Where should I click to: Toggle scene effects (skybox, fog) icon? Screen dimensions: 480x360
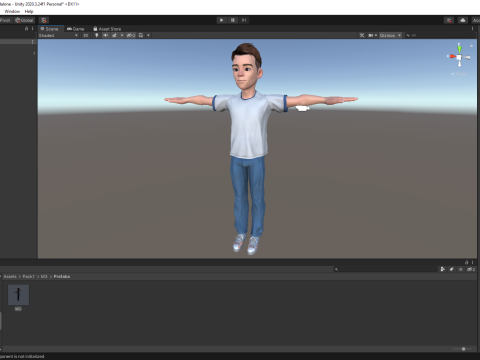pos(114,35)
